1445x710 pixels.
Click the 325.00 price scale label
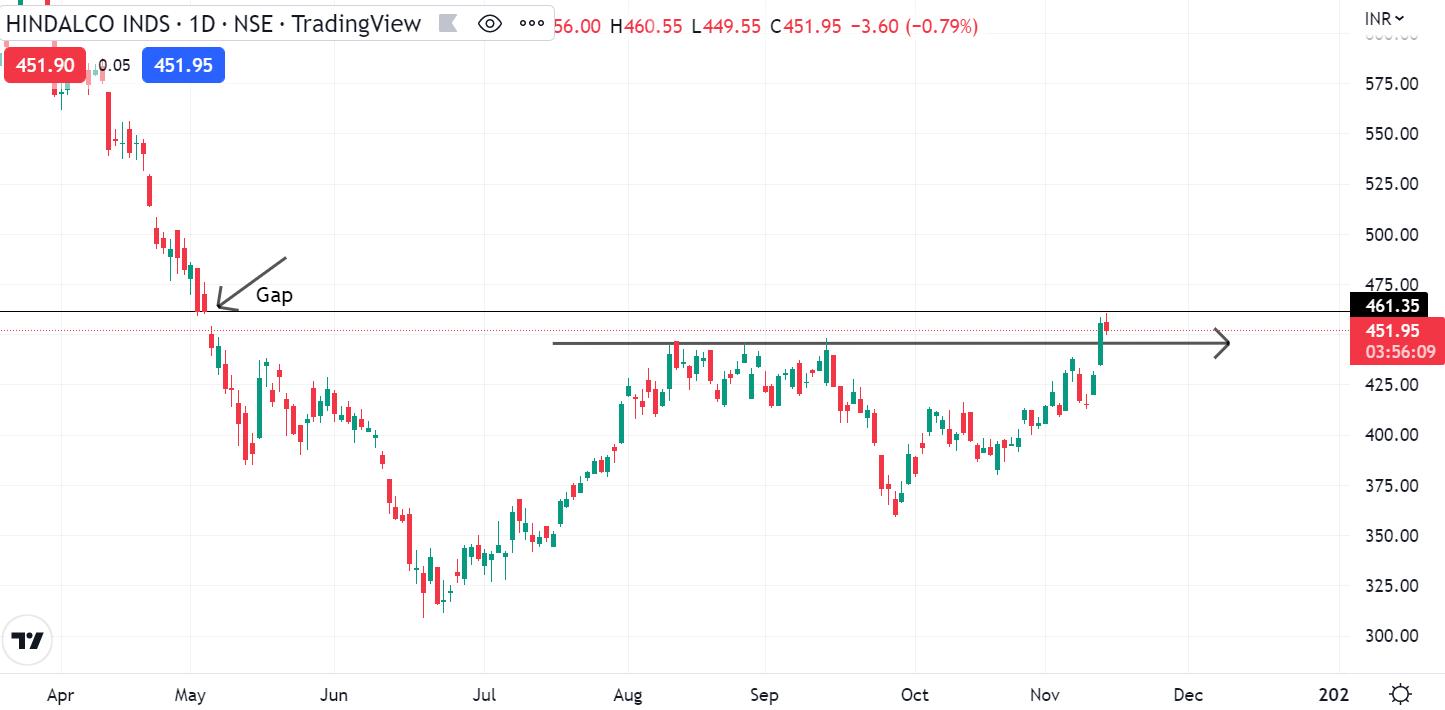click(x=1391, y=585)
